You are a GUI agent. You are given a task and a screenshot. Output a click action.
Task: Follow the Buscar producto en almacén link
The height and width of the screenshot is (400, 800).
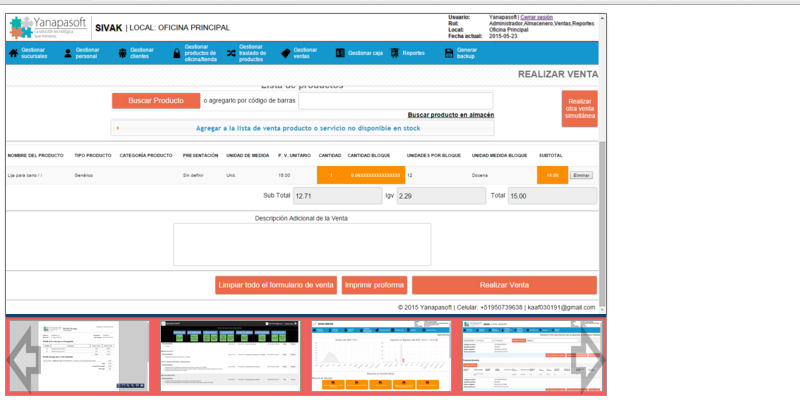tap(450, 116)
